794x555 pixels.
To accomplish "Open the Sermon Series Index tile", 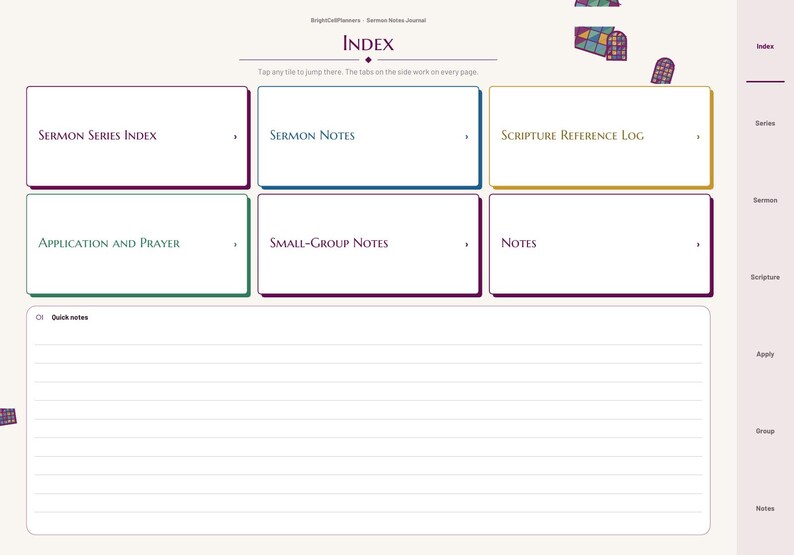I will point(137,136).
